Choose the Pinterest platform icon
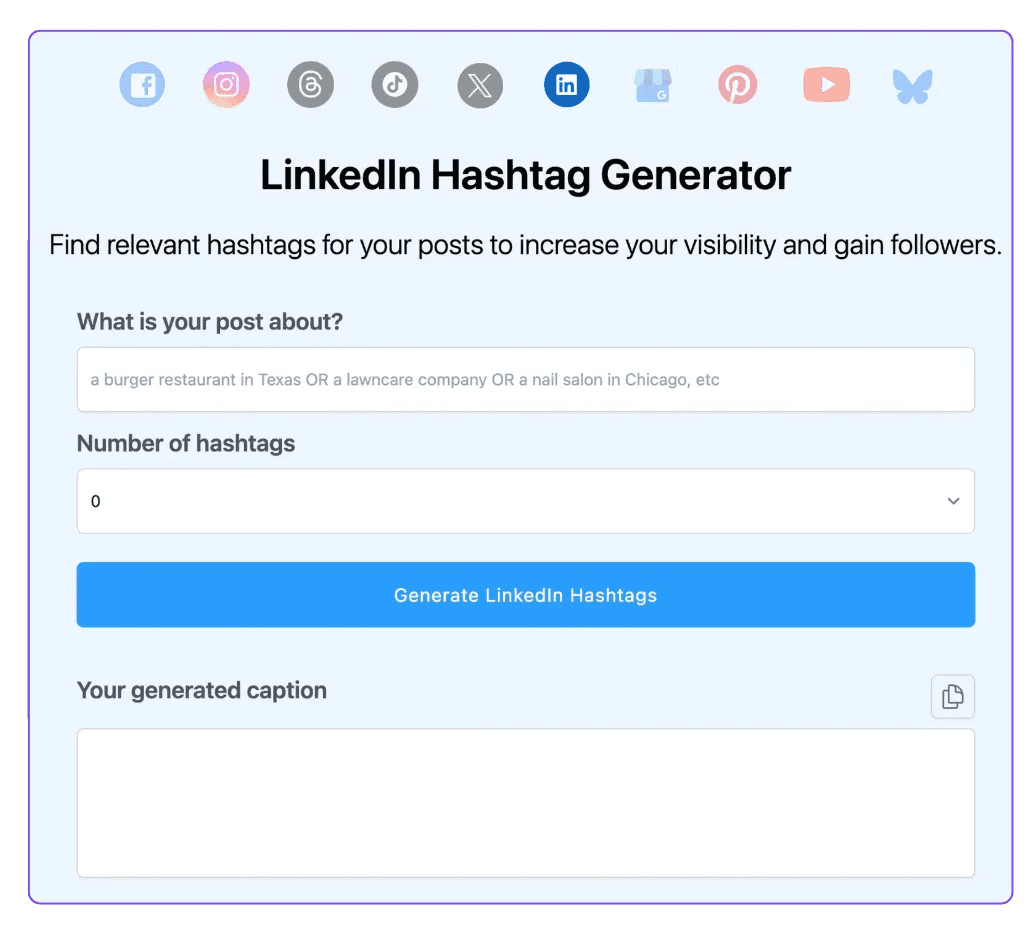 point(737,85)
